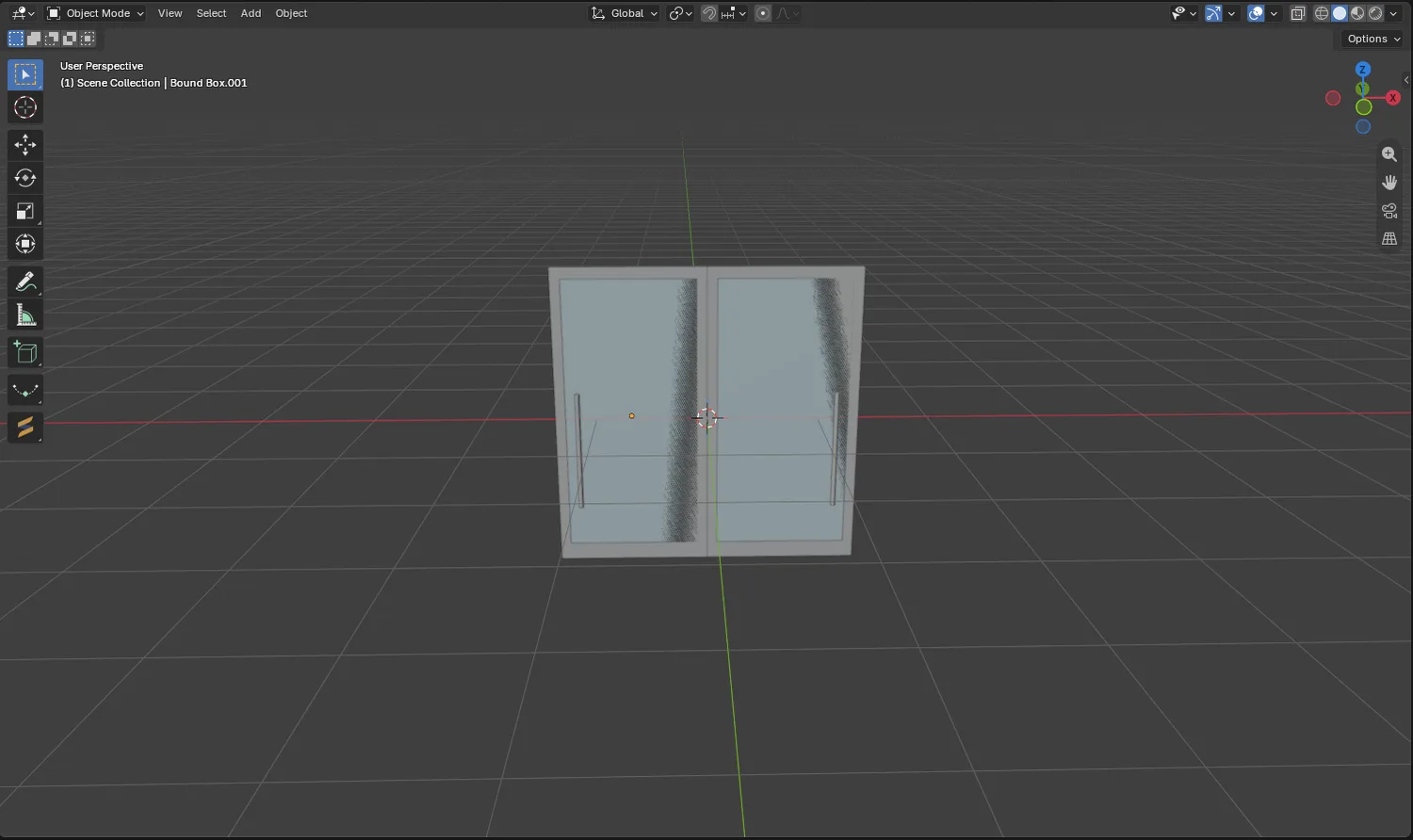
Task: Set selection mode to subtract
Action: (52, 39)
